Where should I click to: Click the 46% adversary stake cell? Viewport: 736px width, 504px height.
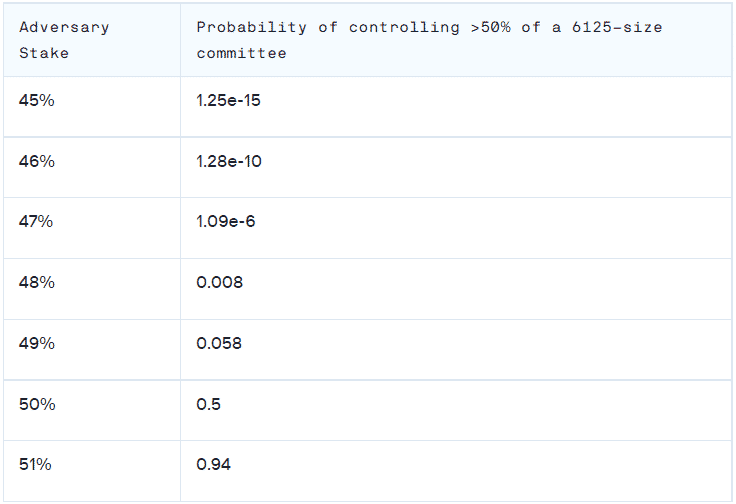[x=92, y=168]
